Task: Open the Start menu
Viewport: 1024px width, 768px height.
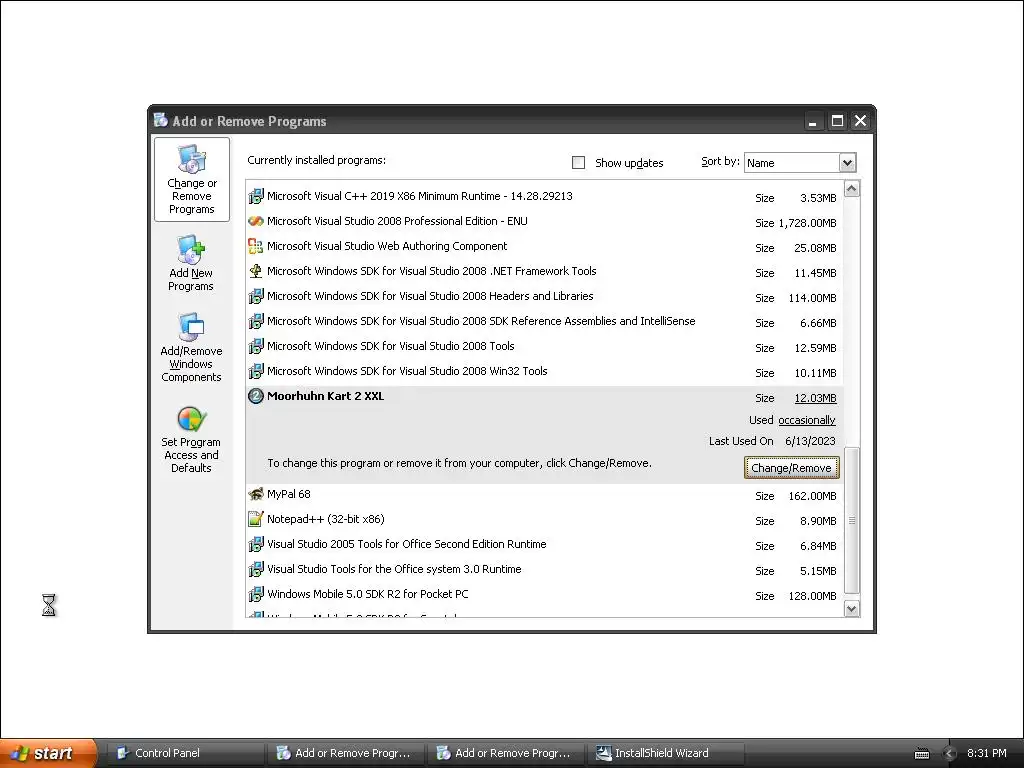Action: point(48,753)
